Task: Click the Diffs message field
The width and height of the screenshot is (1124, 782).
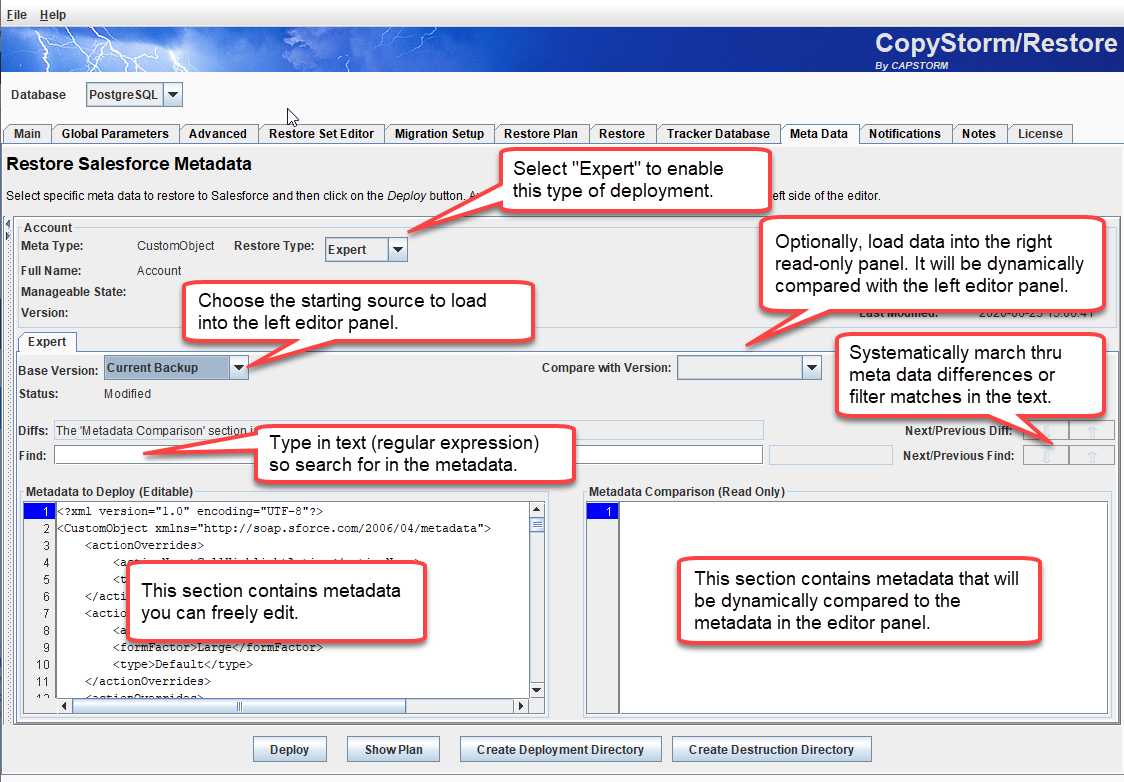Action: coord(409,431)
